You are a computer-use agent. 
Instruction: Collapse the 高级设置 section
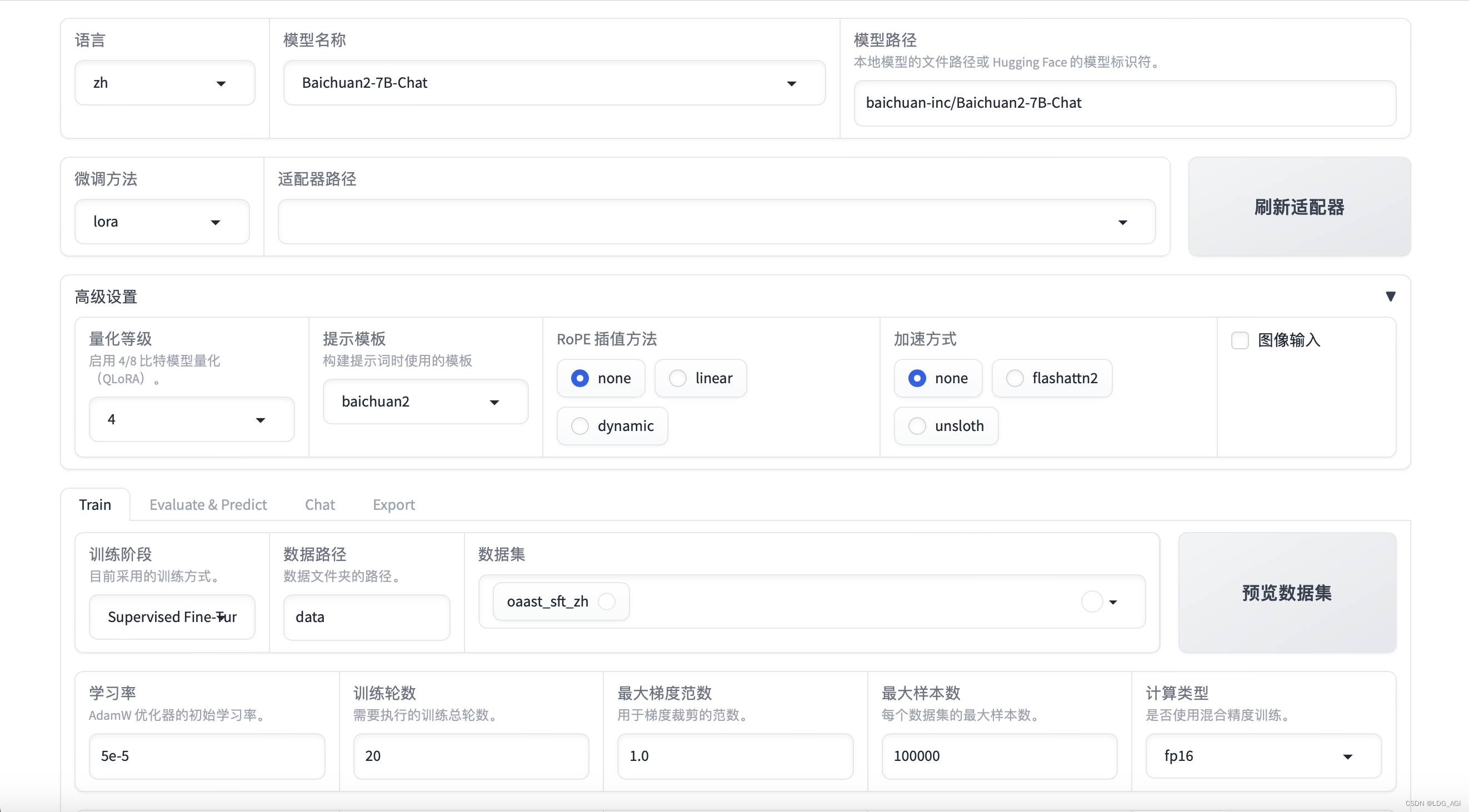1390,297
